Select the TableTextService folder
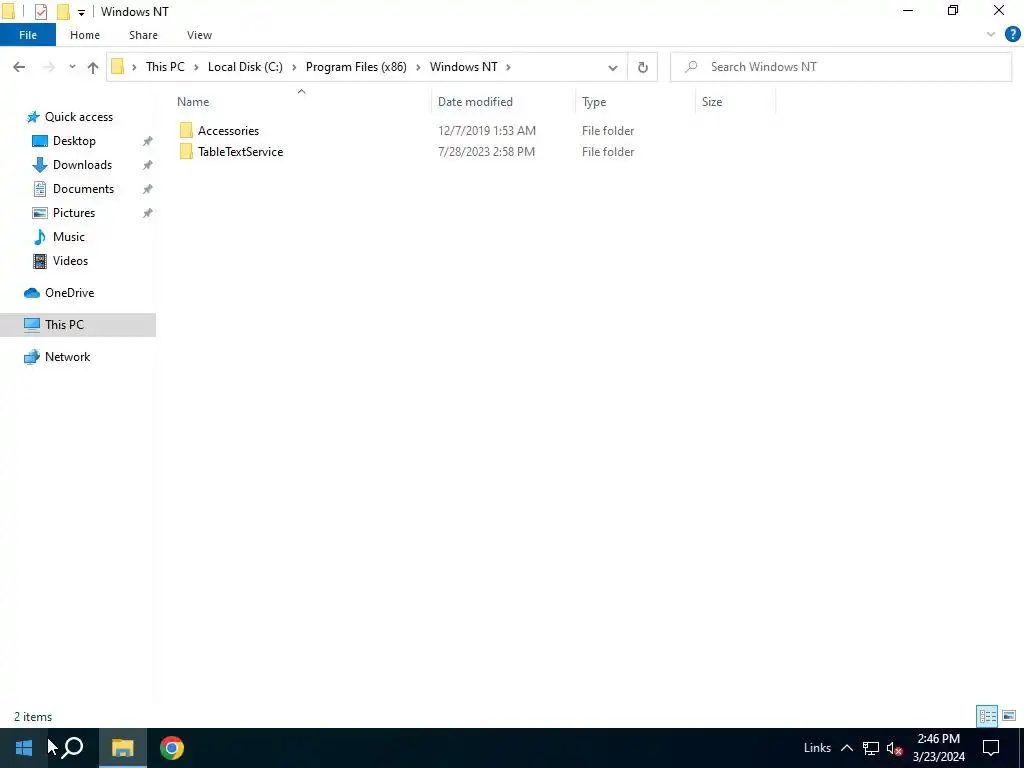This screenshot has height=768, width=1024. click(240, 152)
